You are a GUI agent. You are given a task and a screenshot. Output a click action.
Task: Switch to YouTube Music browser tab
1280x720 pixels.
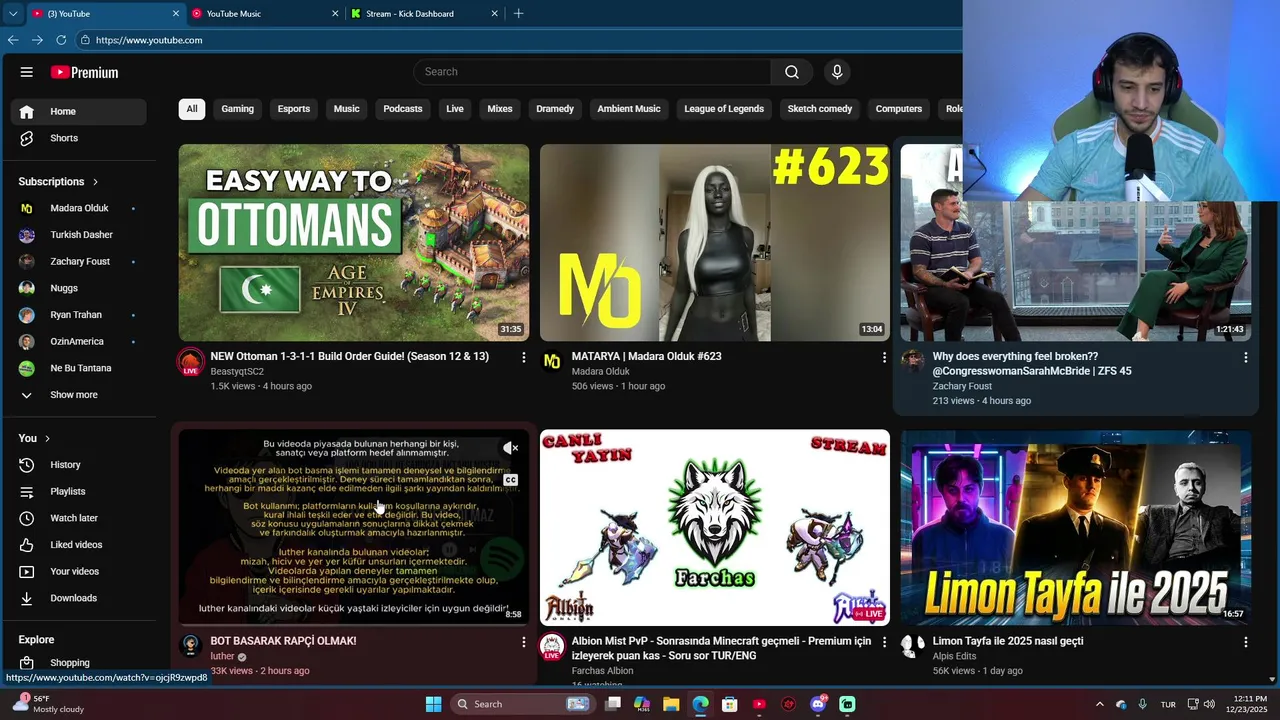tap(264, 14)
